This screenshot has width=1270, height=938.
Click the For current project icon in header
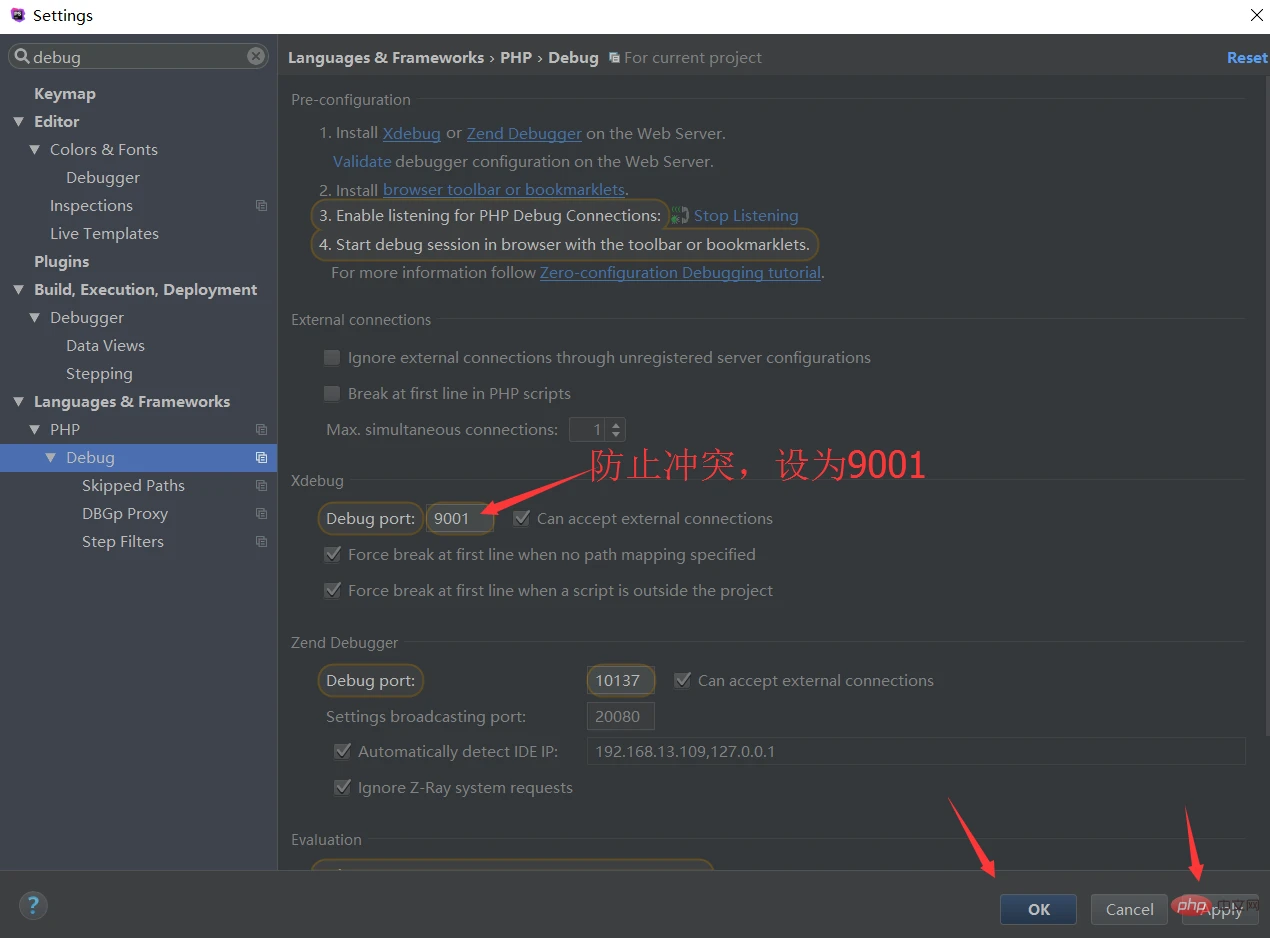click(x=616, y=57)
